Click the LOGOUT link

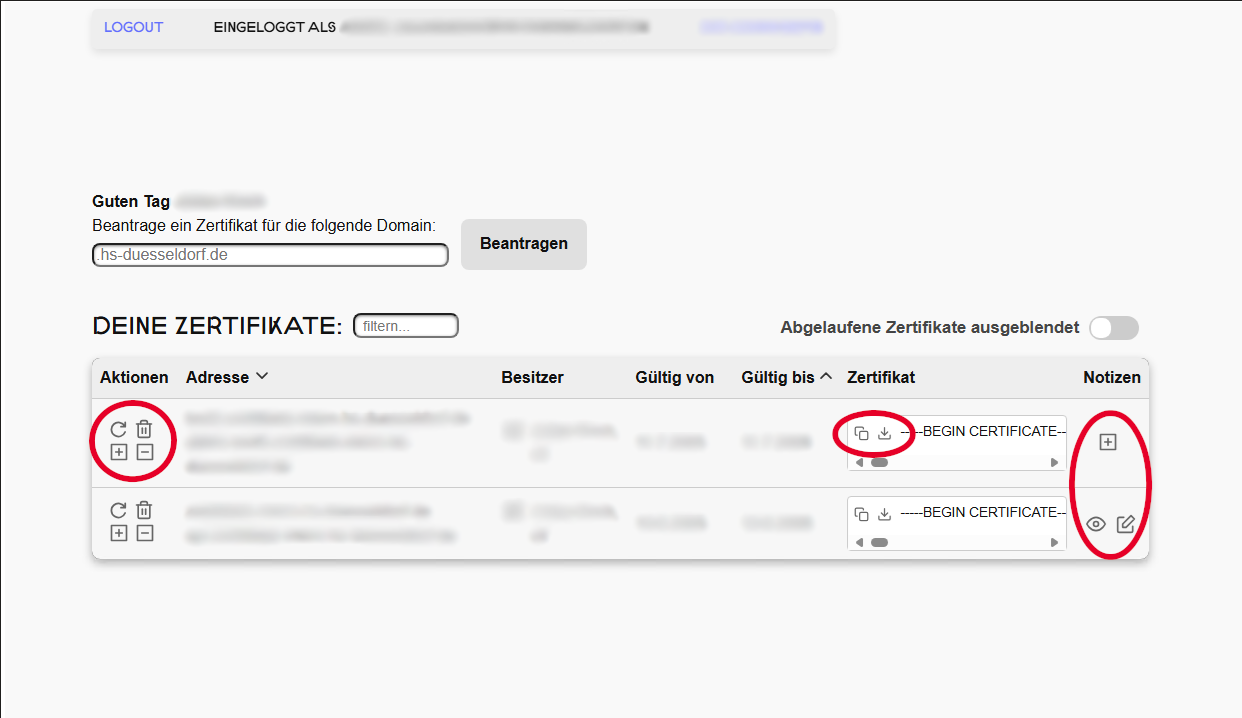[133, 27]
